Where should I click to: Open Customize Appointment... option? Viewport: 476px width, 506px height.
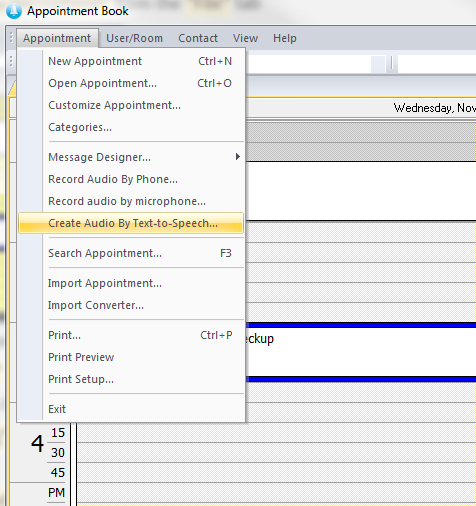(131, 105)
